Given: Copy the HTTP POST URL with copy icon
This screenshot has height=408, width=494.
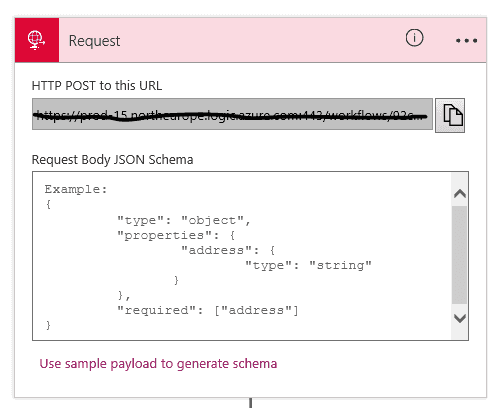Looking at the screenshot, I should [450, 115].
